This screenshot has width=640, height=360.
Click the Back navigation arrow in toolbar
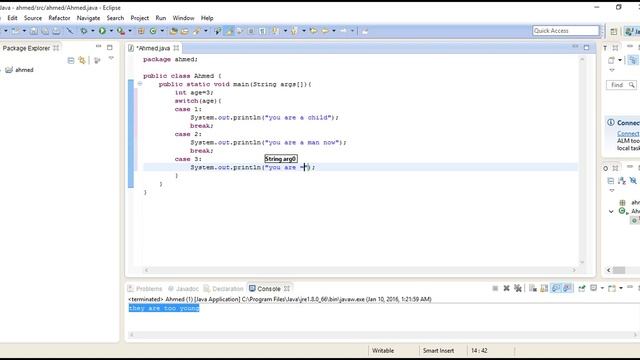tap(325, 31)
